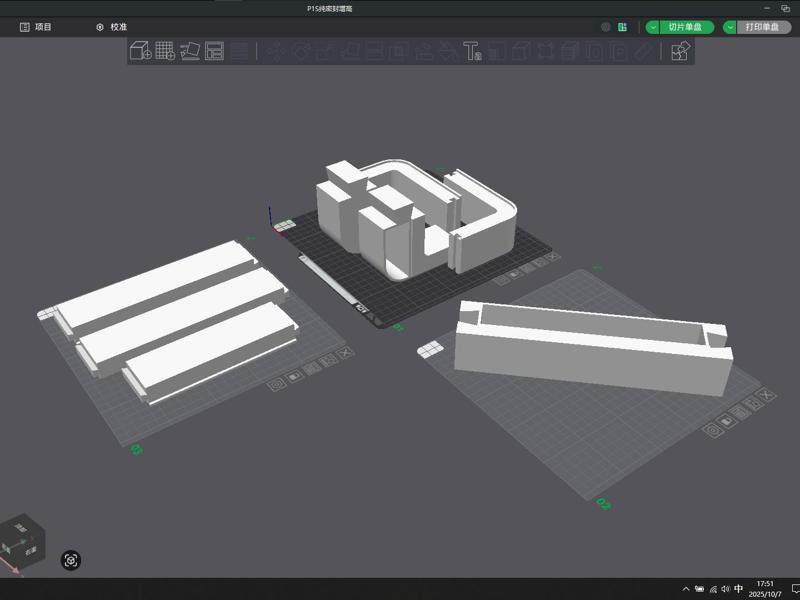
Task: Open the 项目 menu
Action: pyautogui.click(x=36, y=27)
